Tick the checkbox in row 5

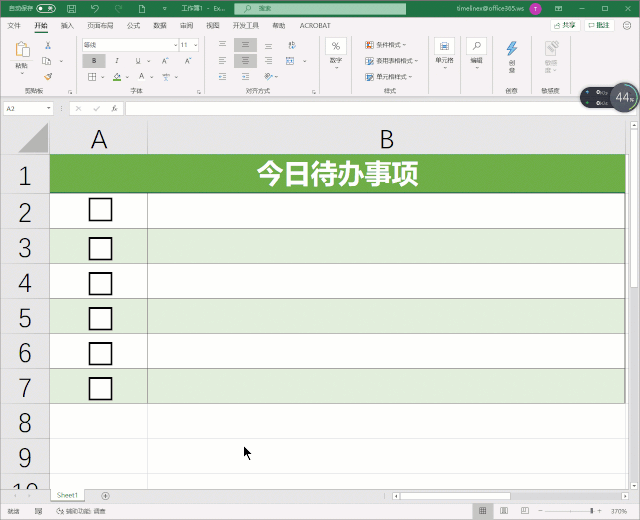click(x=100, y=318)
